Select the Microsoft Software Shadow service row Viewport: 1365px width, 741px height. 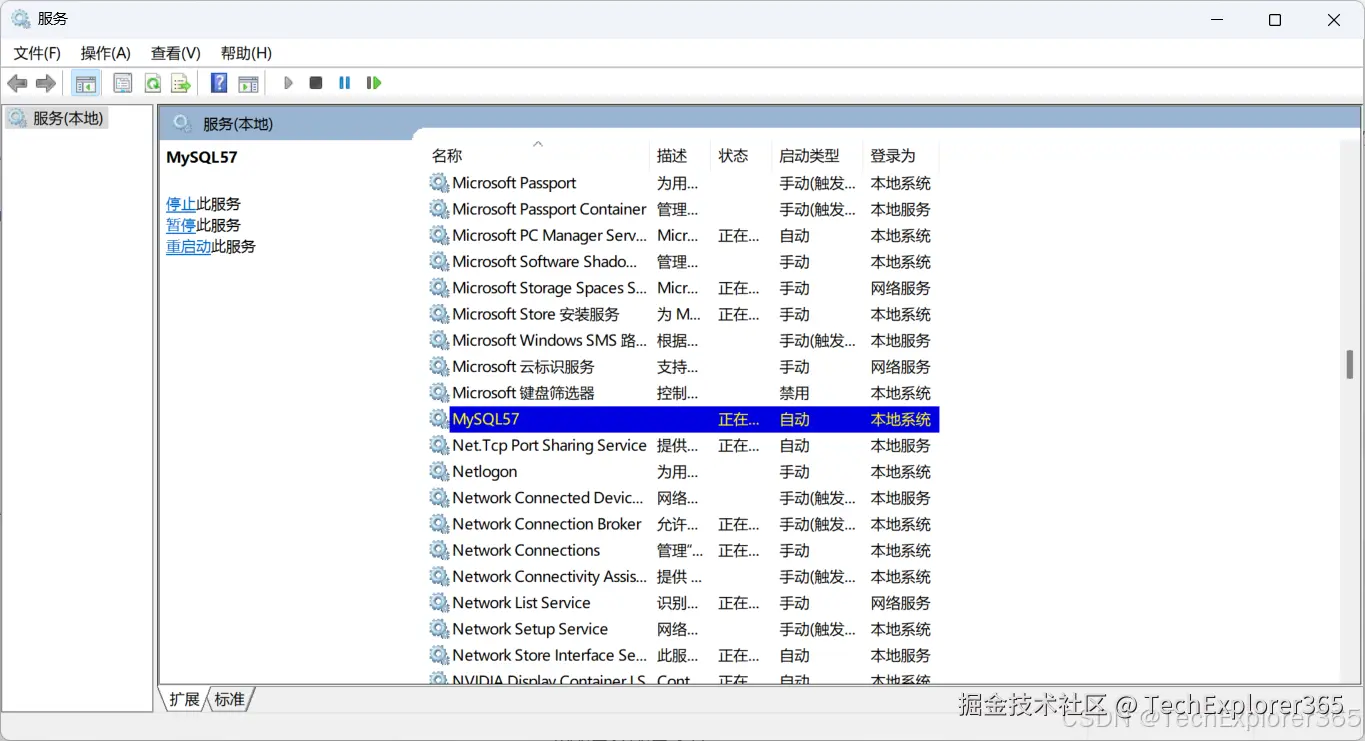point(683,262)
